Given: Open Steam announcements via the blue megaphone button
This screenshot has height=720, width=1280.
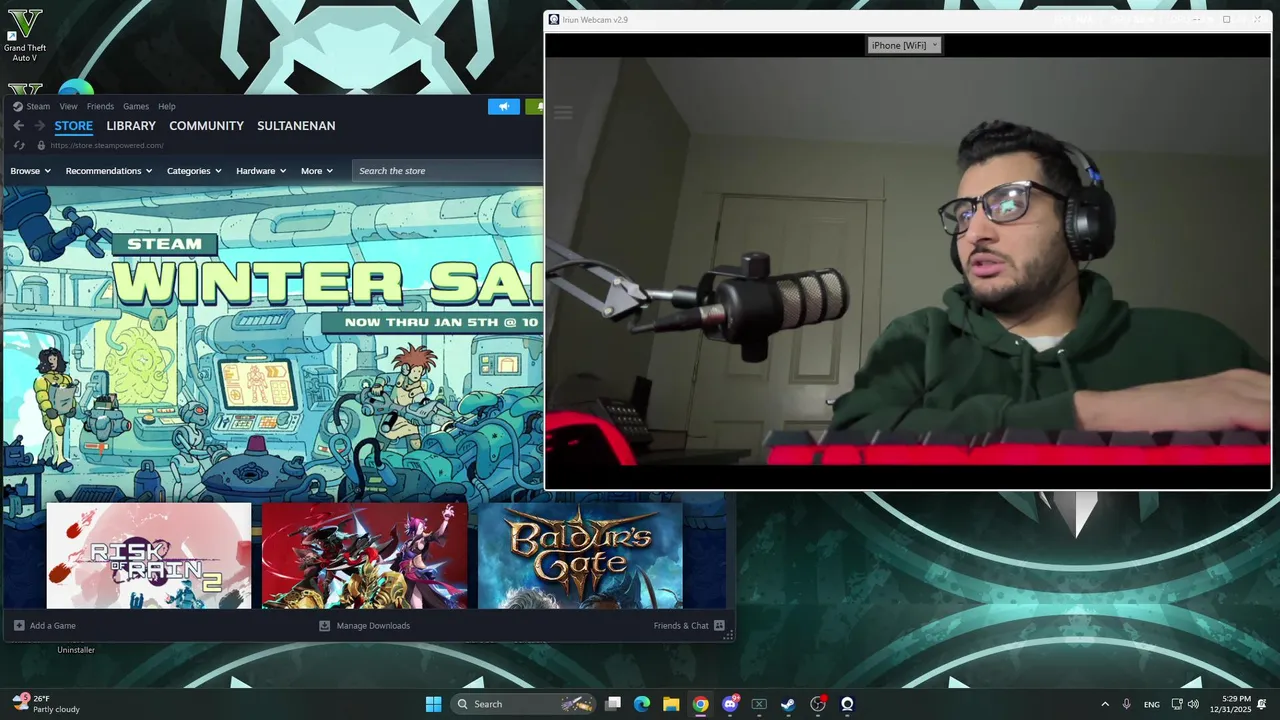Looking at the screenshot, I should 504,106.
